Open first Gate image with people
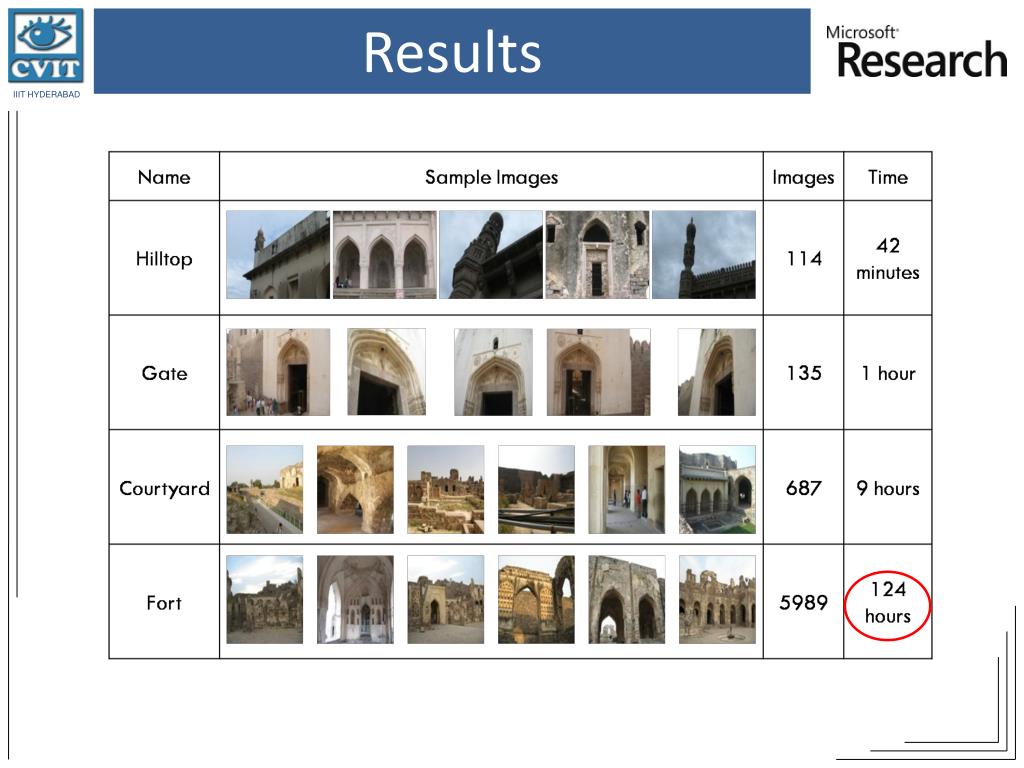 [x=278, y=372]
